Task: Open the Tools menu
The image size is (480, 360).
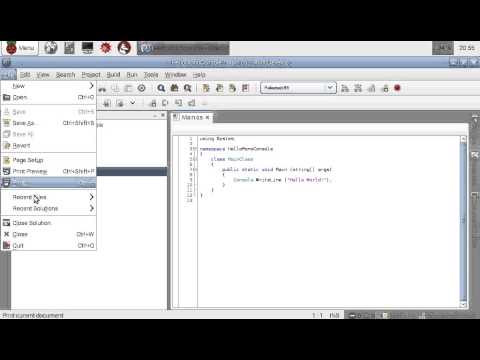Action: point(151,75)
